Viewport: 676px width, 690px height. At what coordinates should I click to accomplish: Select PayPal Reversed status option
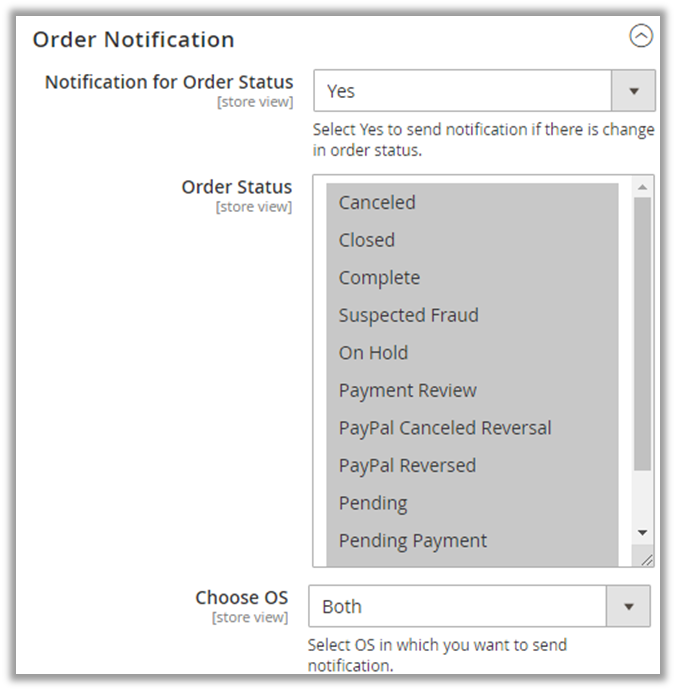point(407,465)
